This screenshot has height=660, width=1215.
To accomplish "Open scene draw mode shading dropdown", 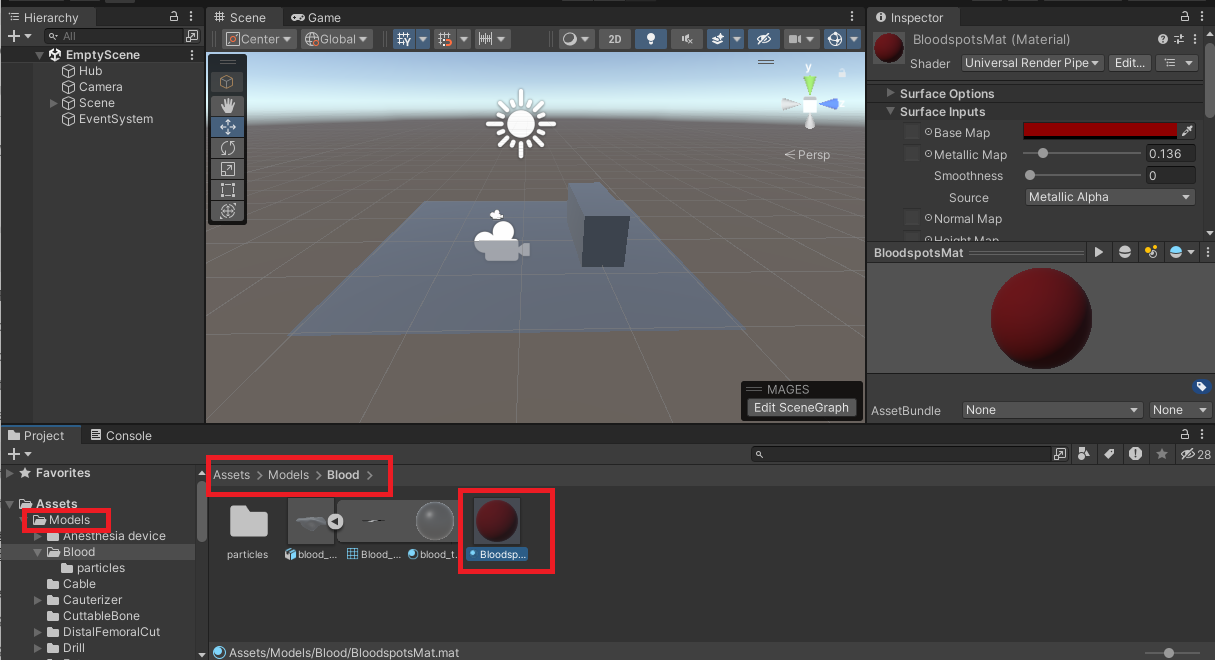I will click(575, 39).
